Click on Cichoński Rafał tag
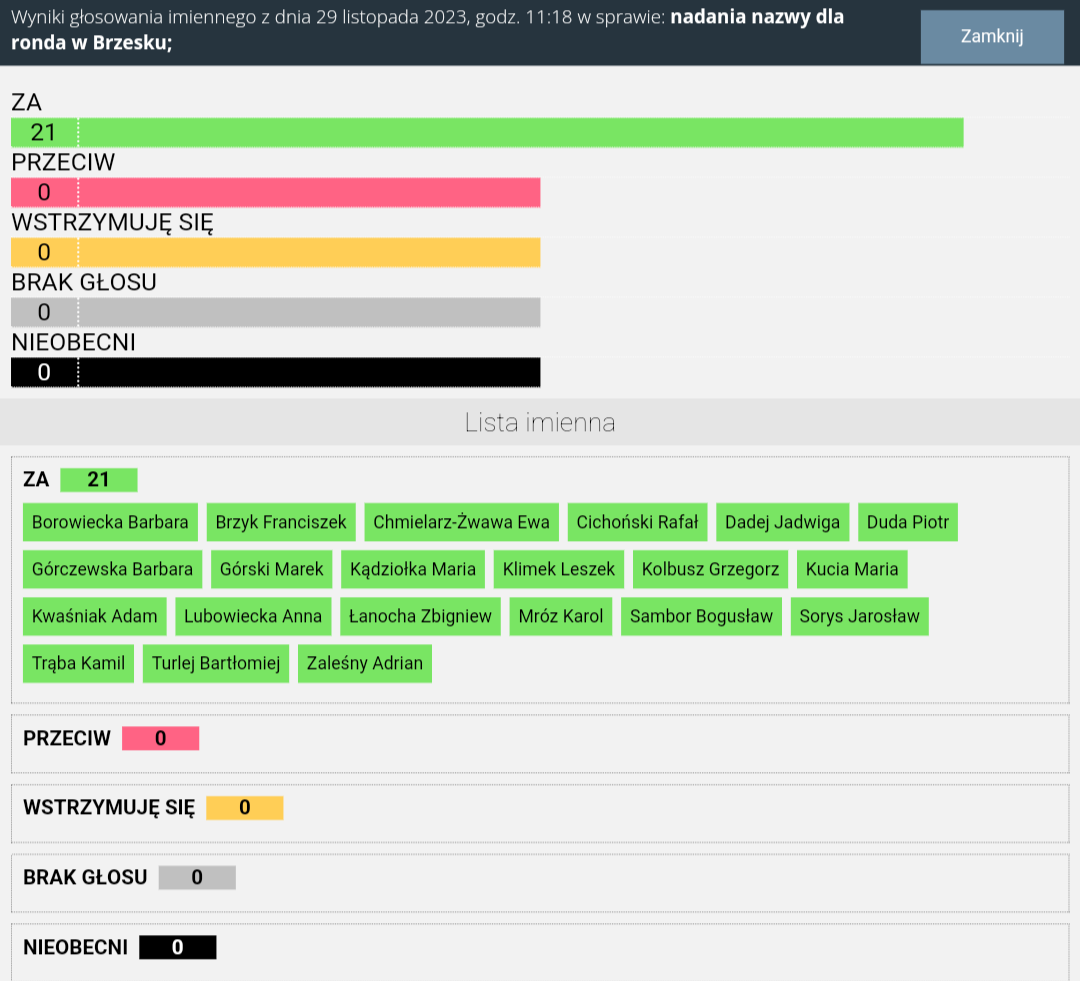Image resolution: width=1080 pixels, height=981 pixels. (638, 522)
